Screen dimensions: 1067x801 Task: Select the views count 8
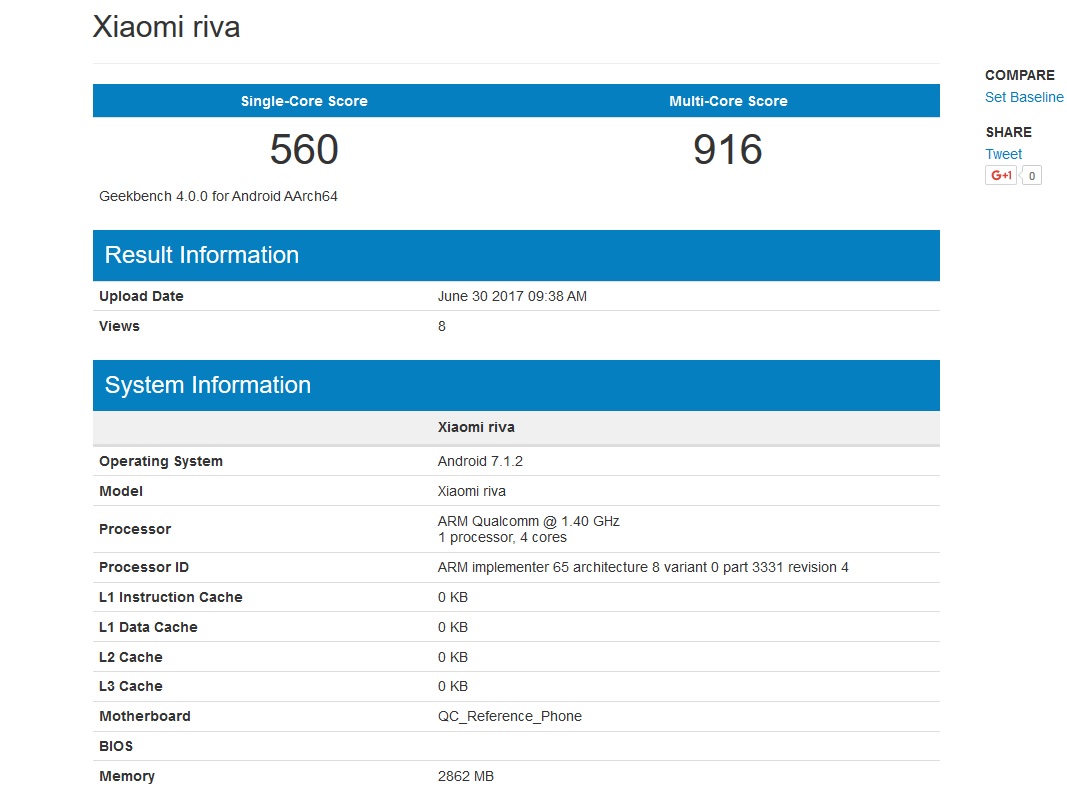tap(442, 326)
